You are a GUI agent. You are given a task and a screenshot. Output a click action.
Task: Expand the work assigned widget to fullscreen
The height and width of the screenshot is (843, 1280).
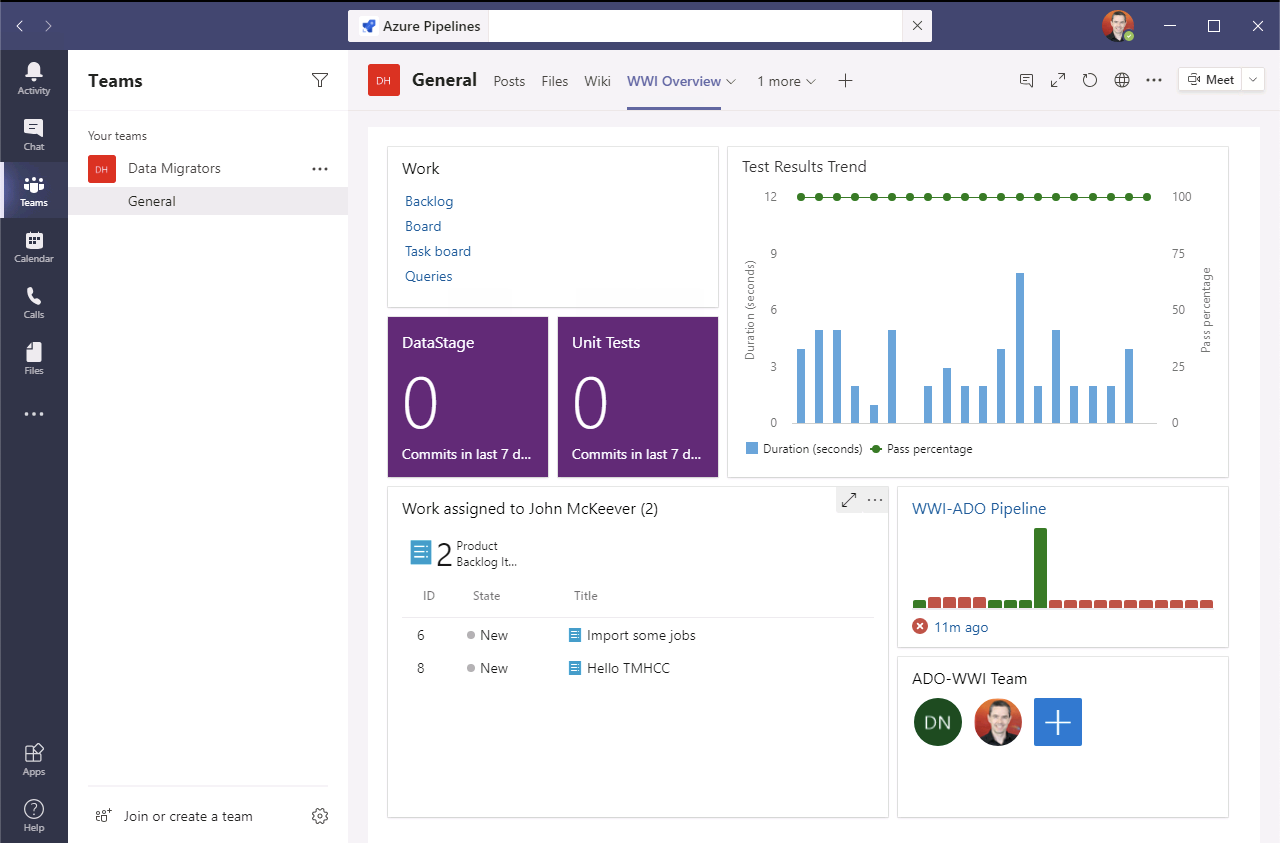[x=849, y=500]
